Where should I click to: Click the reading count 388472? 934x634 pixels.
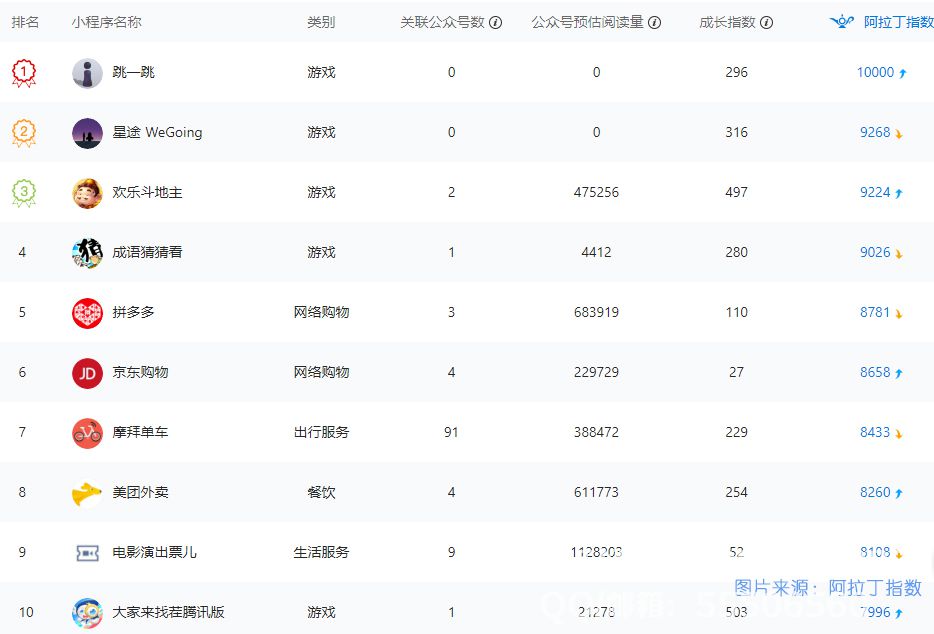[x=596, y=432]
